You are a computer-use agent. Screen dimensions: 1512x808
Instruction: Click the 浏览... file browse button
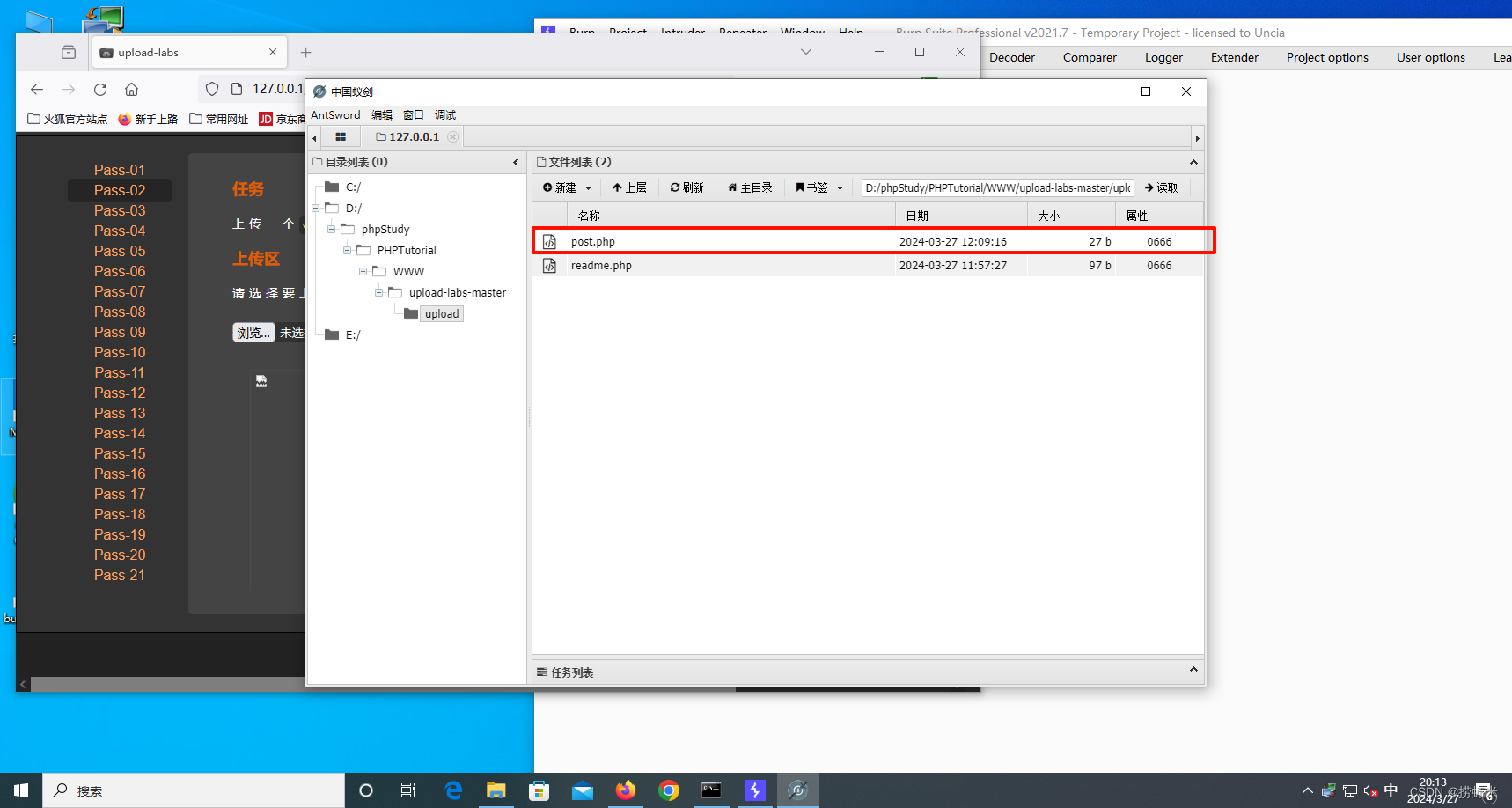253,333
